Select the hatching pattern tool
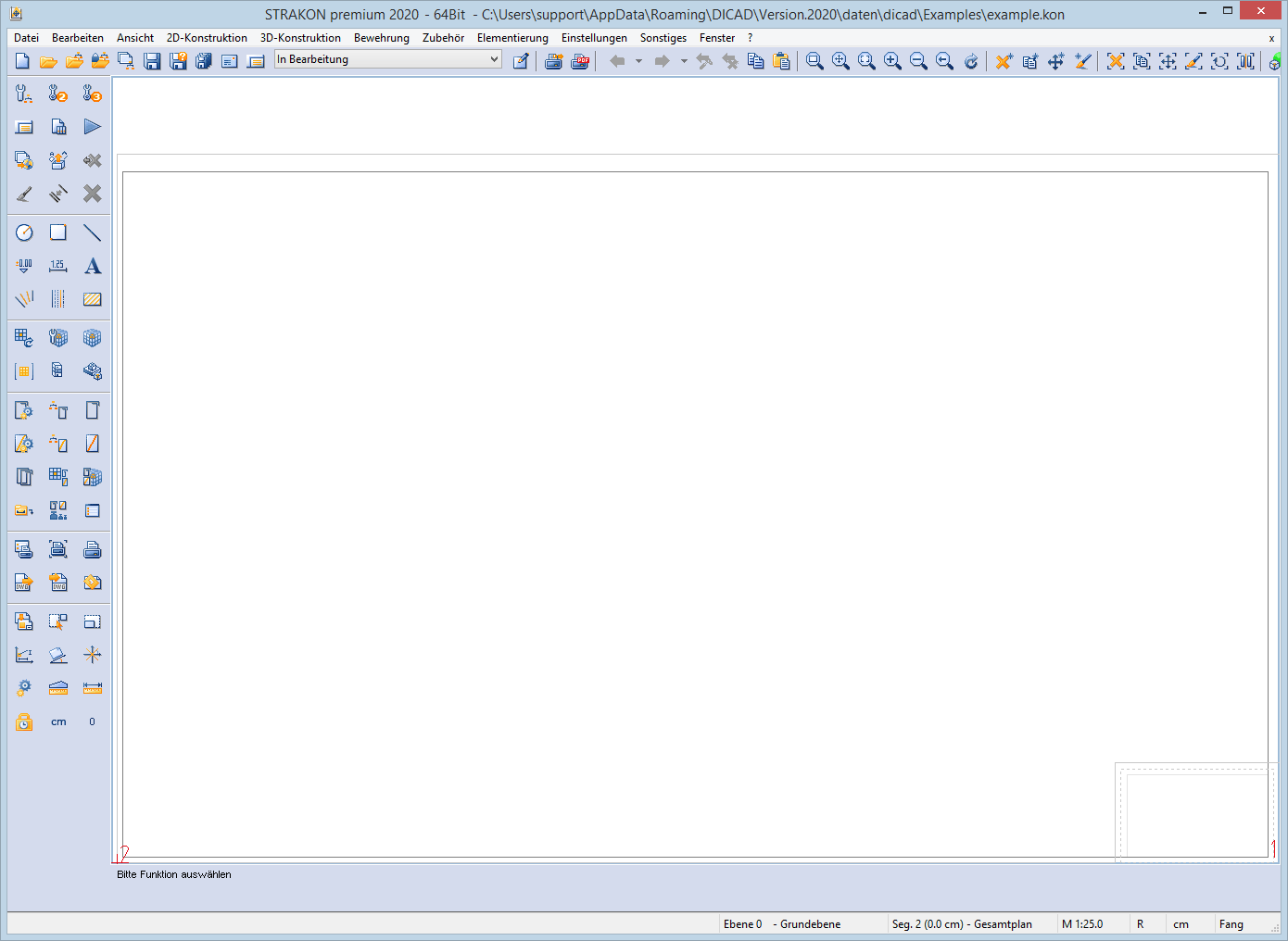This screenshot has width=1288, height=941. tap(92, 299)
